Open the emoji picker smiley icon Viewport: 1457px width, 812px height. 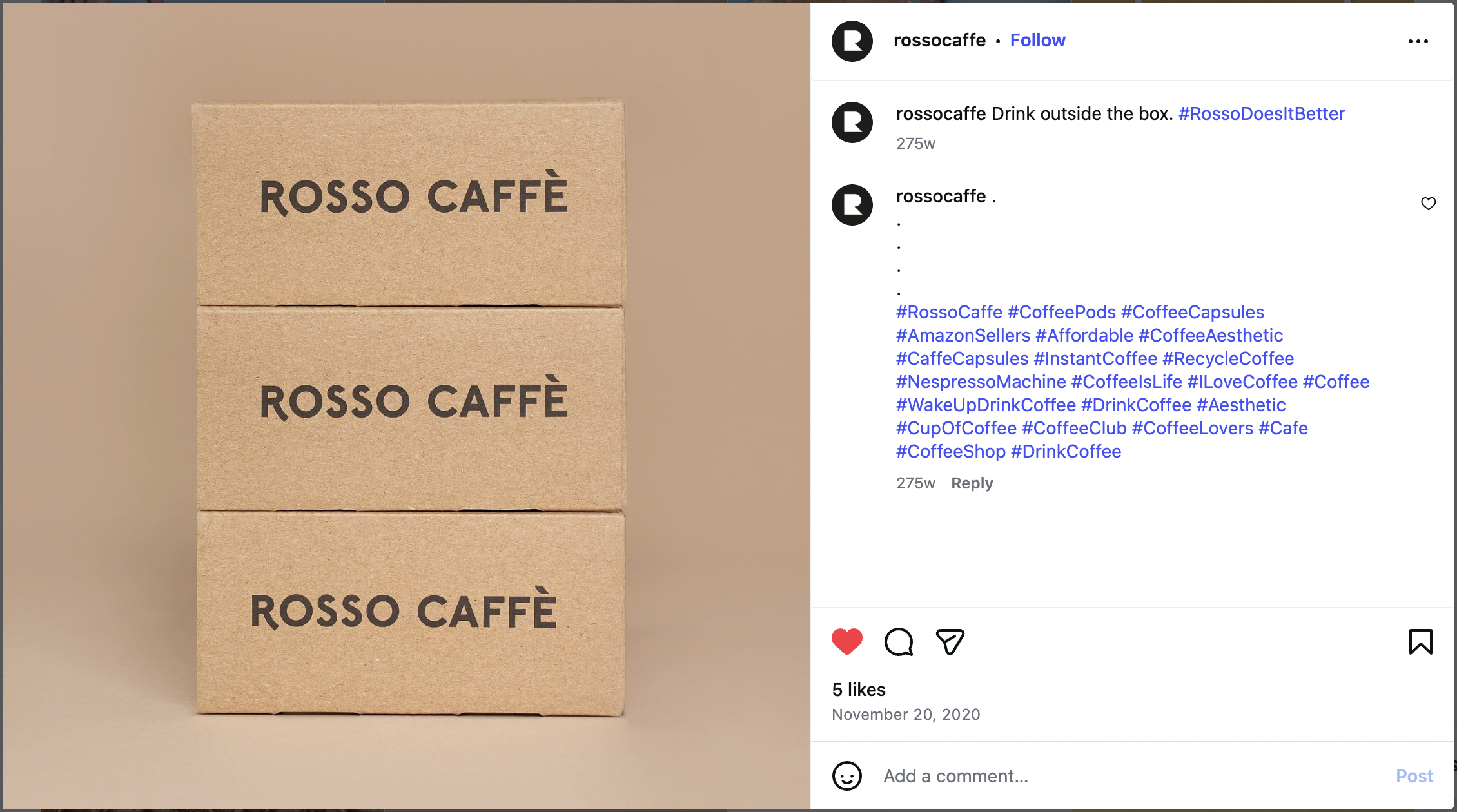tap(846, 776)
